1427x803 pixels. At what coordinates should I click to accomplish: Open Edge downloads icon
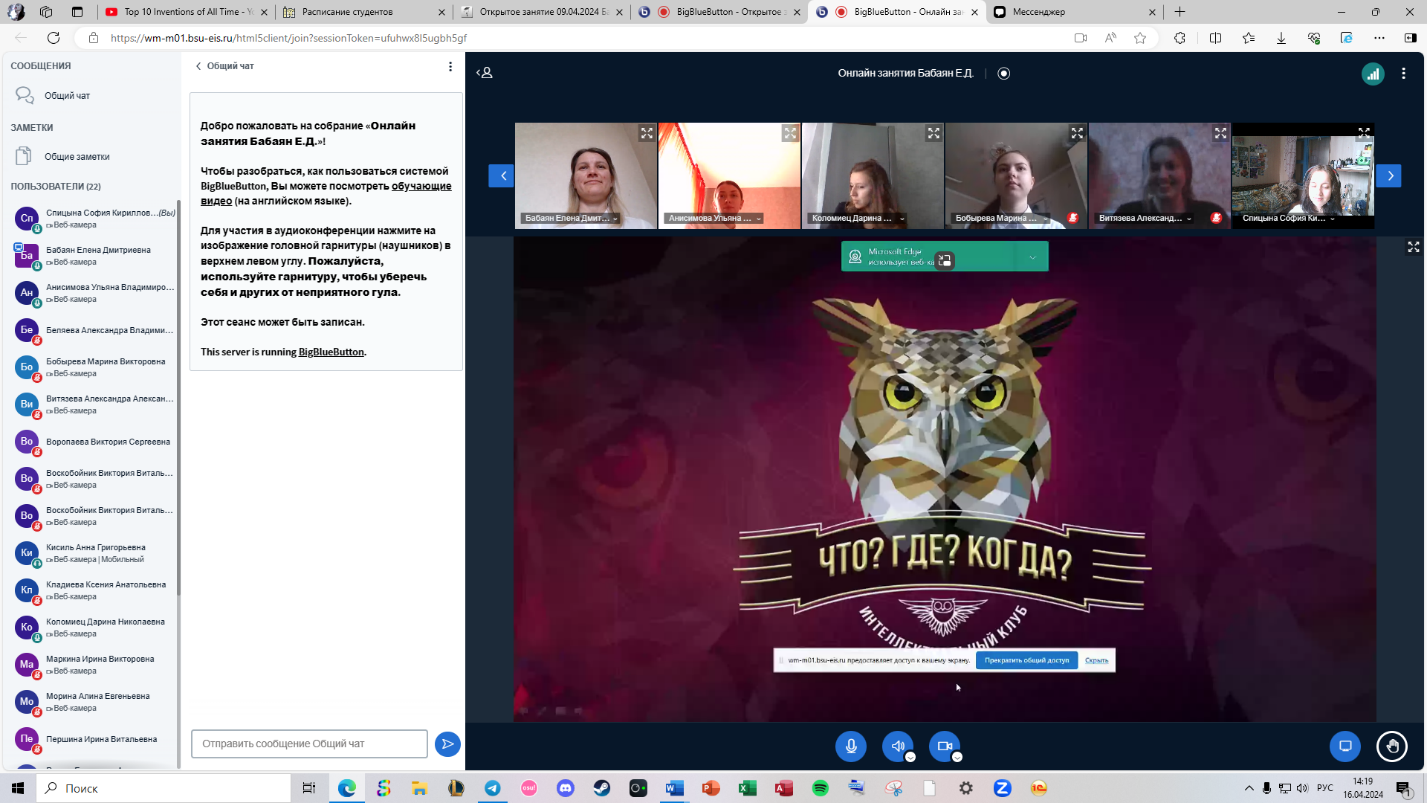pos(1282,38)
